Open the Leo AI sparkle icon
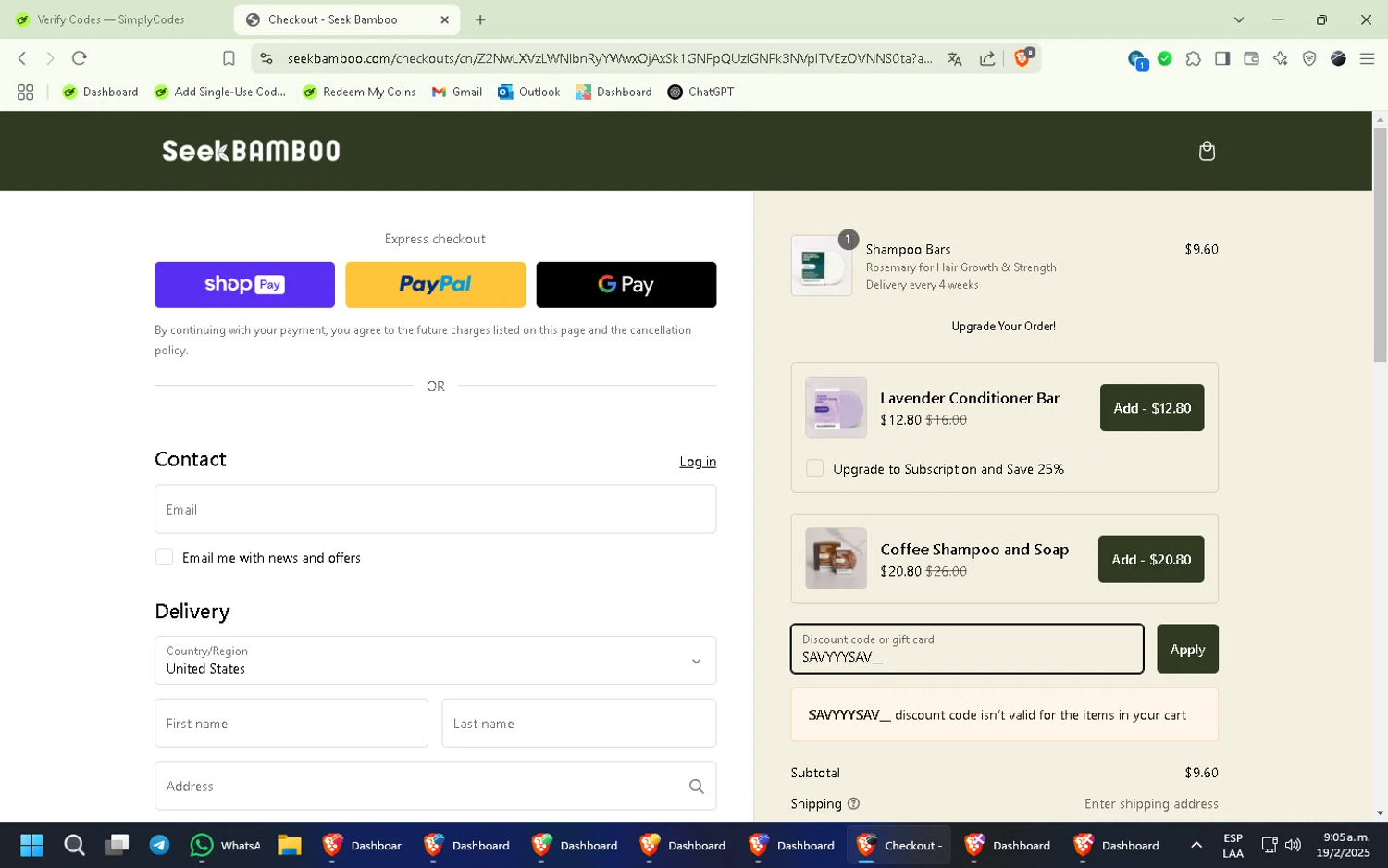The height and width of the screenshot is (868, 1388). point(1281,58)
